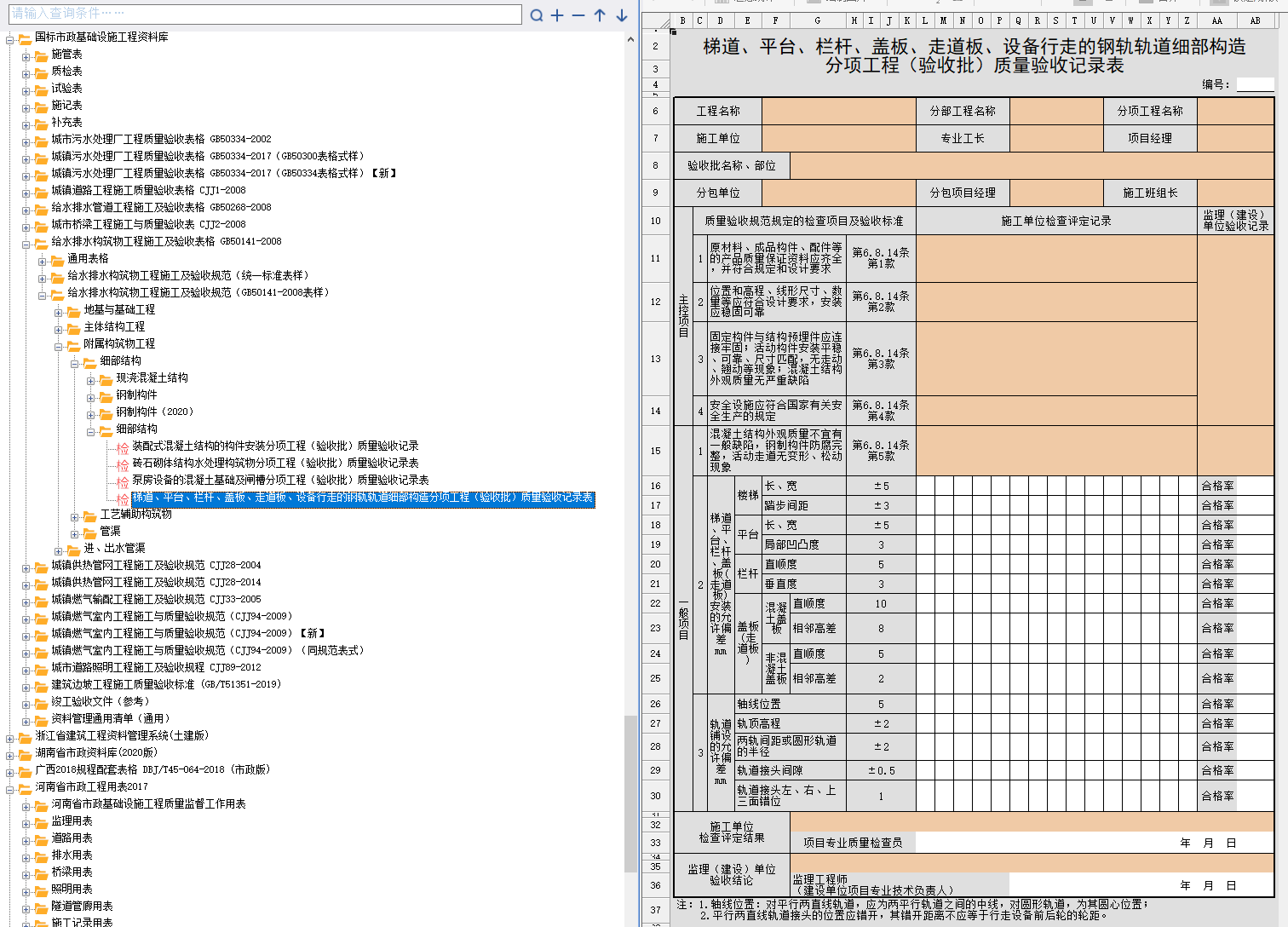This screenshot has height=927, width=1288.
Task: Click the 编号 input cell
Action: 1255,84
